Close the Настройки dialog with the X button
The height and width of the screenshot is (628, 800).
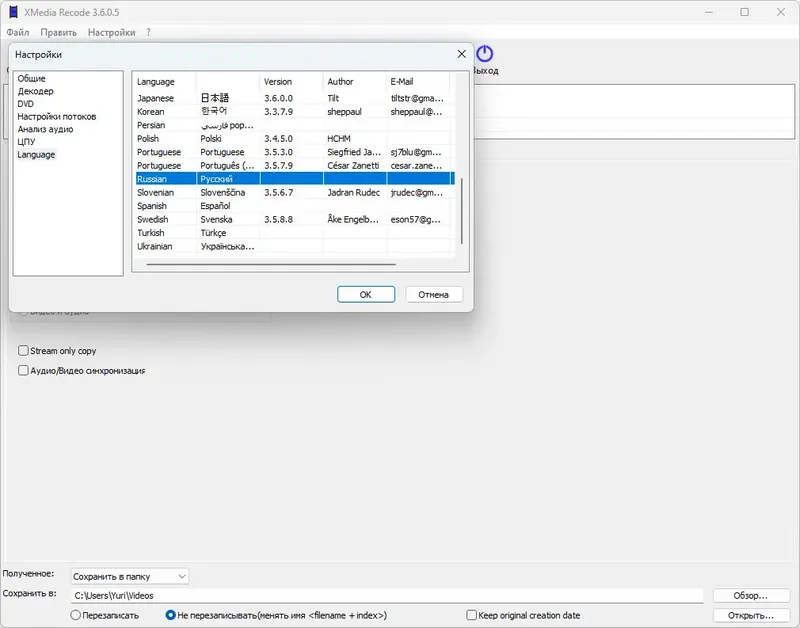(461, 54)
